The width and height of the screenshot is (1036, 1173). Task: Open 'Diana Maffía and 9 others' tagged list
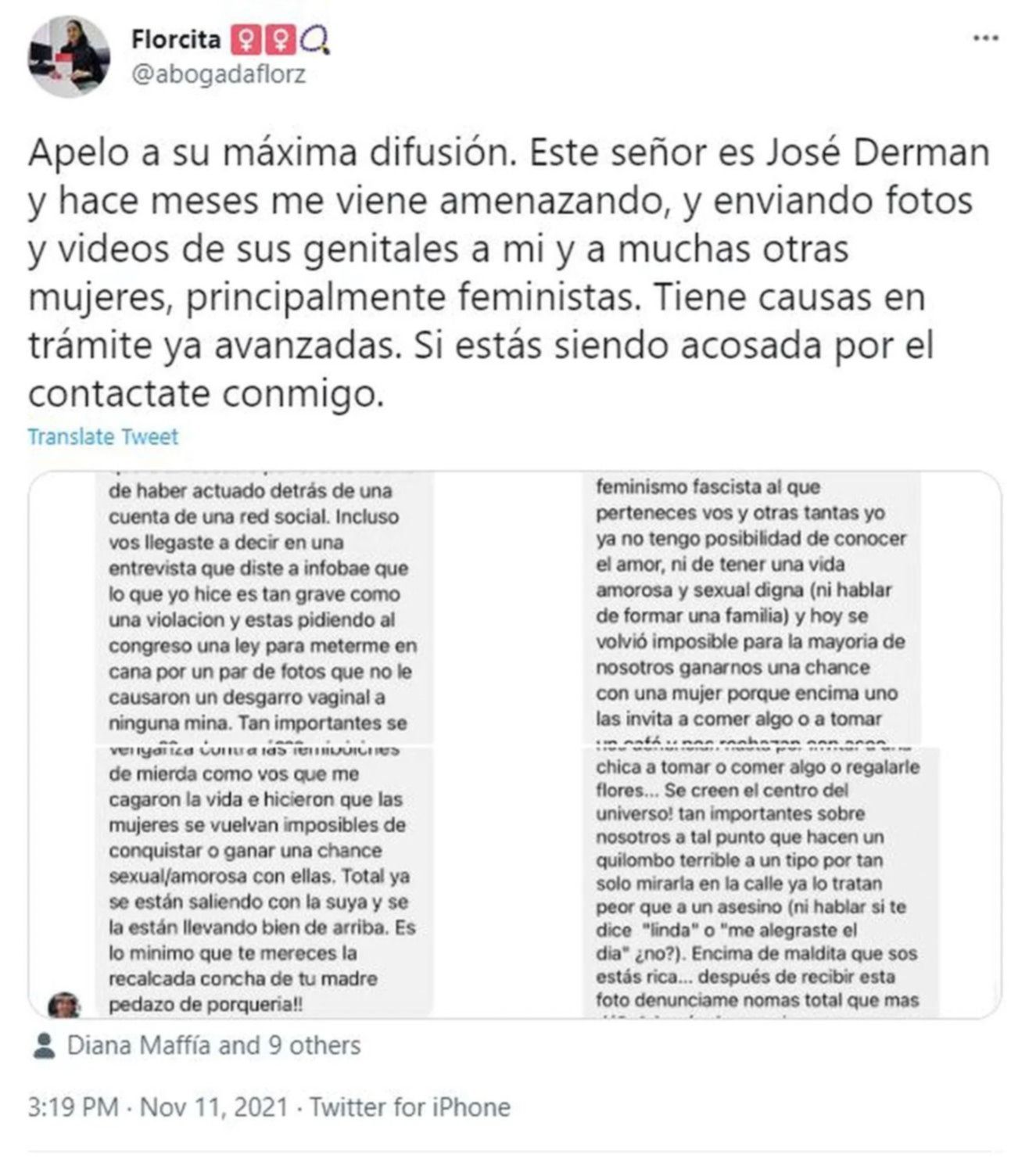[214, 1046]
